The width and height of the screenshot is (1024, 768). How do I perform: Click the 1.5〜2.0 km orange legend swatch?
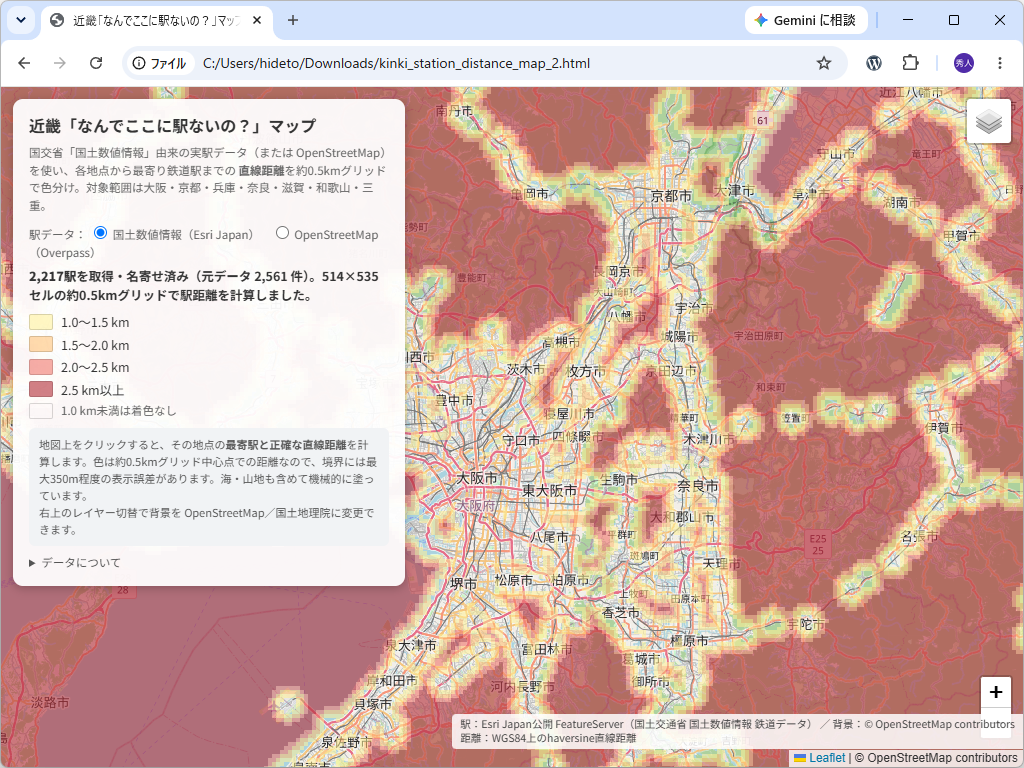(x=41, y=344)
